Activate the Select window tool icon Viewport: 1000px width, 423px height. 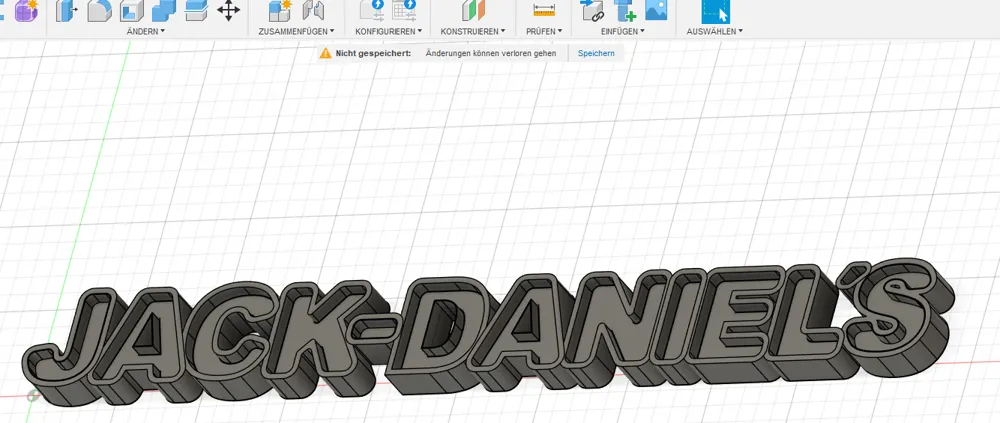click(x=715, y=10)
